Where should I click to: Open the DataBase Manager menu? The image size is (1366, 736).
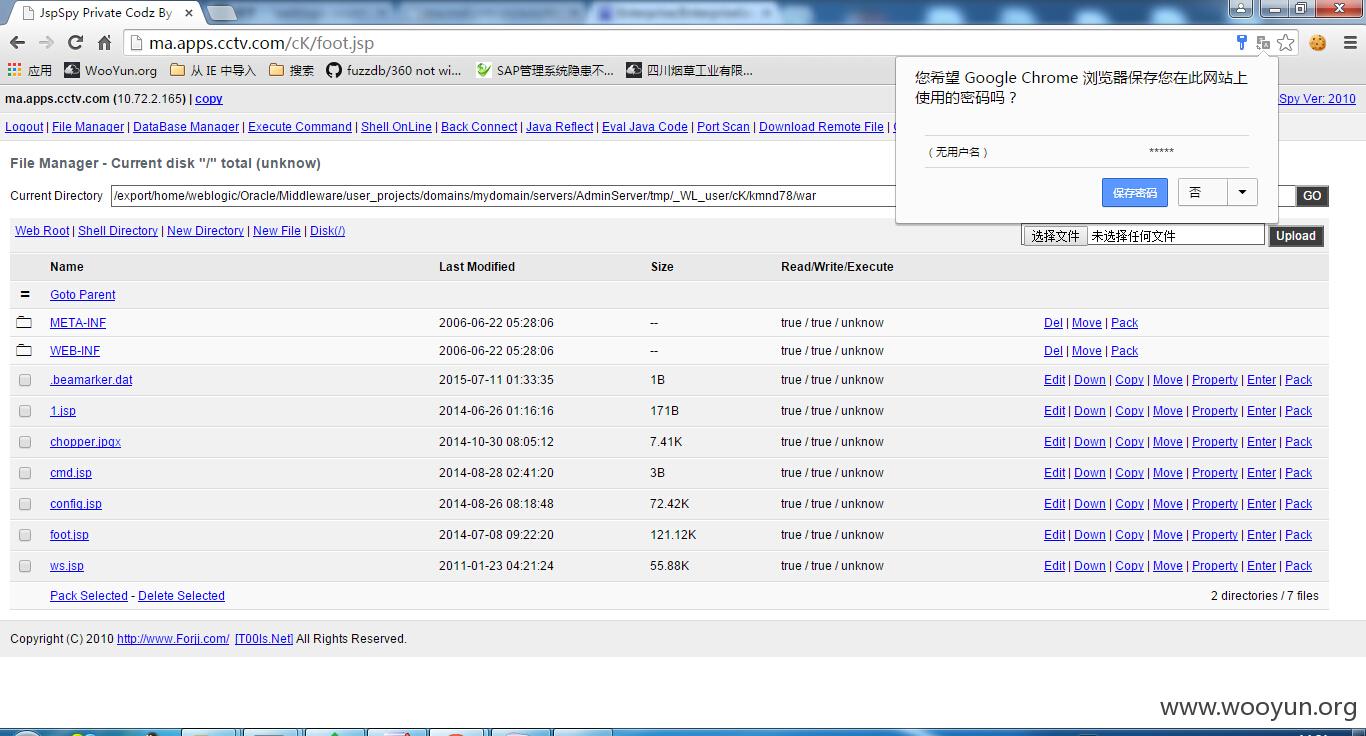(186, 127)
